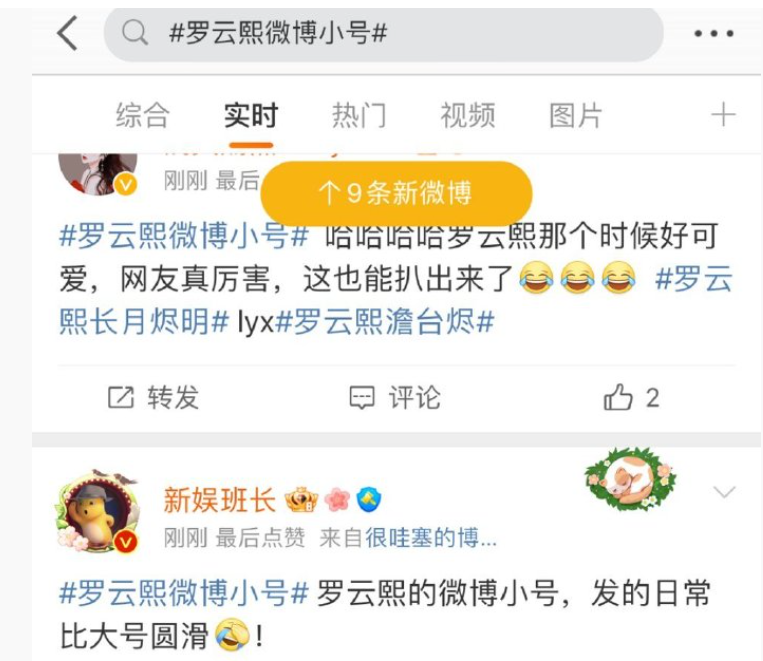Add a tab with the plus icon
Viewport: 763px width, 661px height.
point(723,115)
